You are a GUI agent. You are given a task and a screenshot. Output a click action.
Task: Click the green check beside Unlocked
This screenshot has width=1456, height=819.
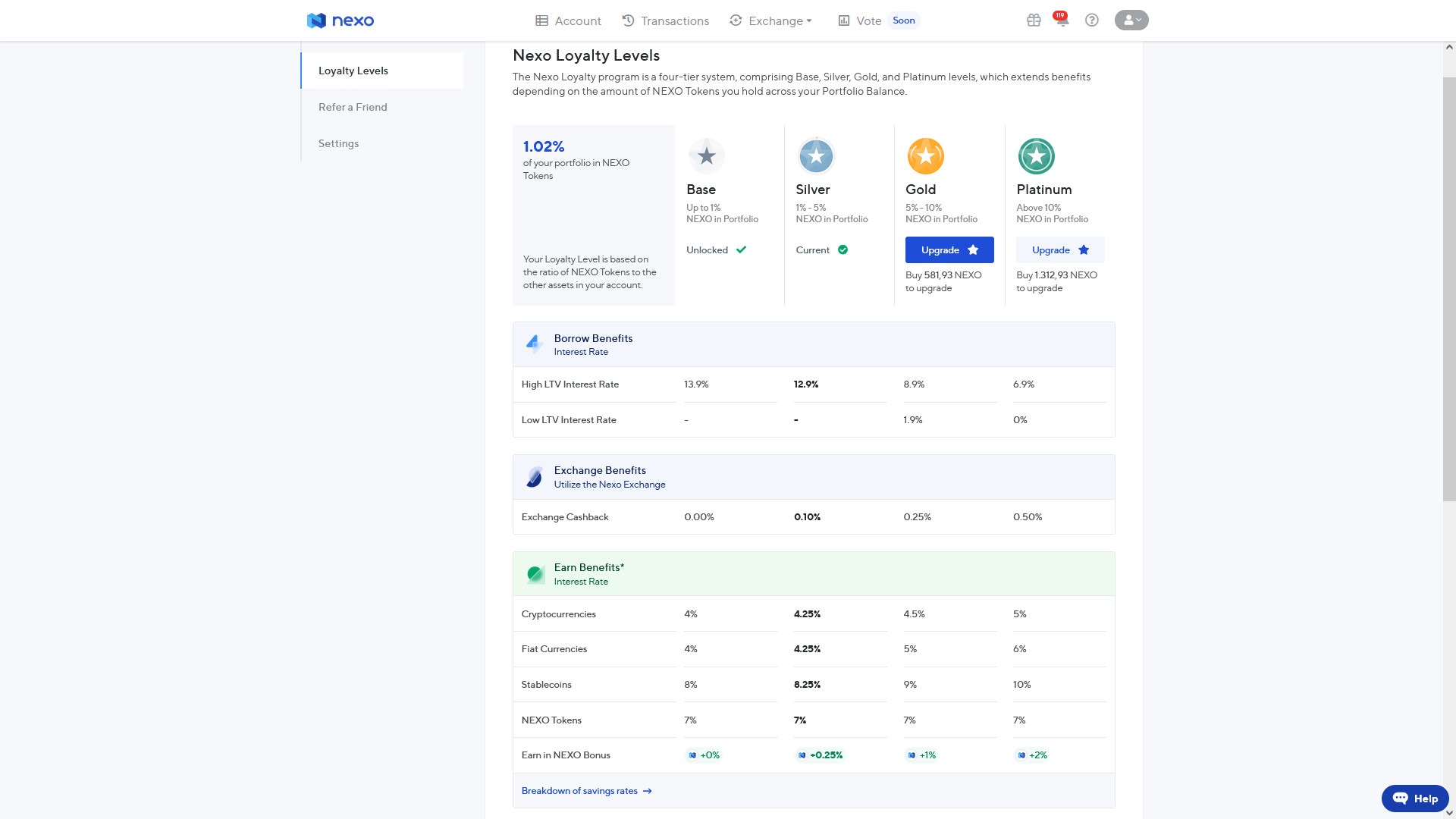pos(741,249)
